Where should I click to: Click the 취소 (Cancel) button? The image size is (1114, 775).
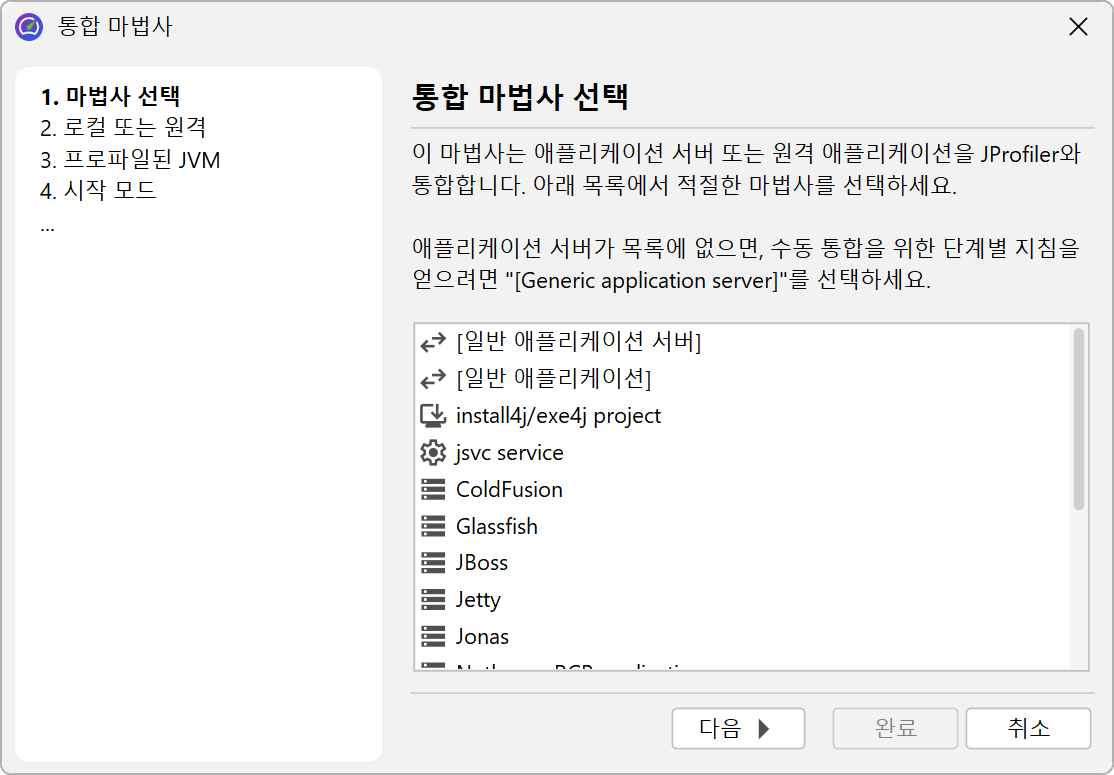point(1028,728)
